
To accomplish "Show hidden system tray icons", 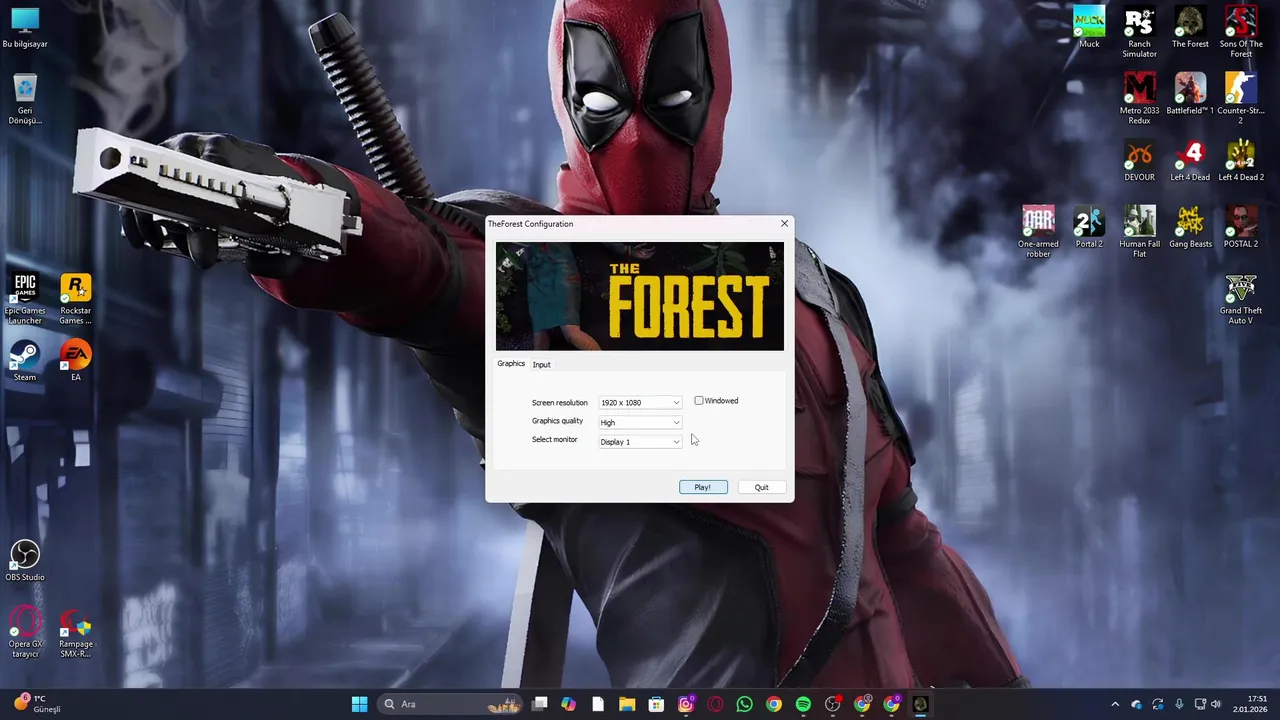I will pos(1115,704).
